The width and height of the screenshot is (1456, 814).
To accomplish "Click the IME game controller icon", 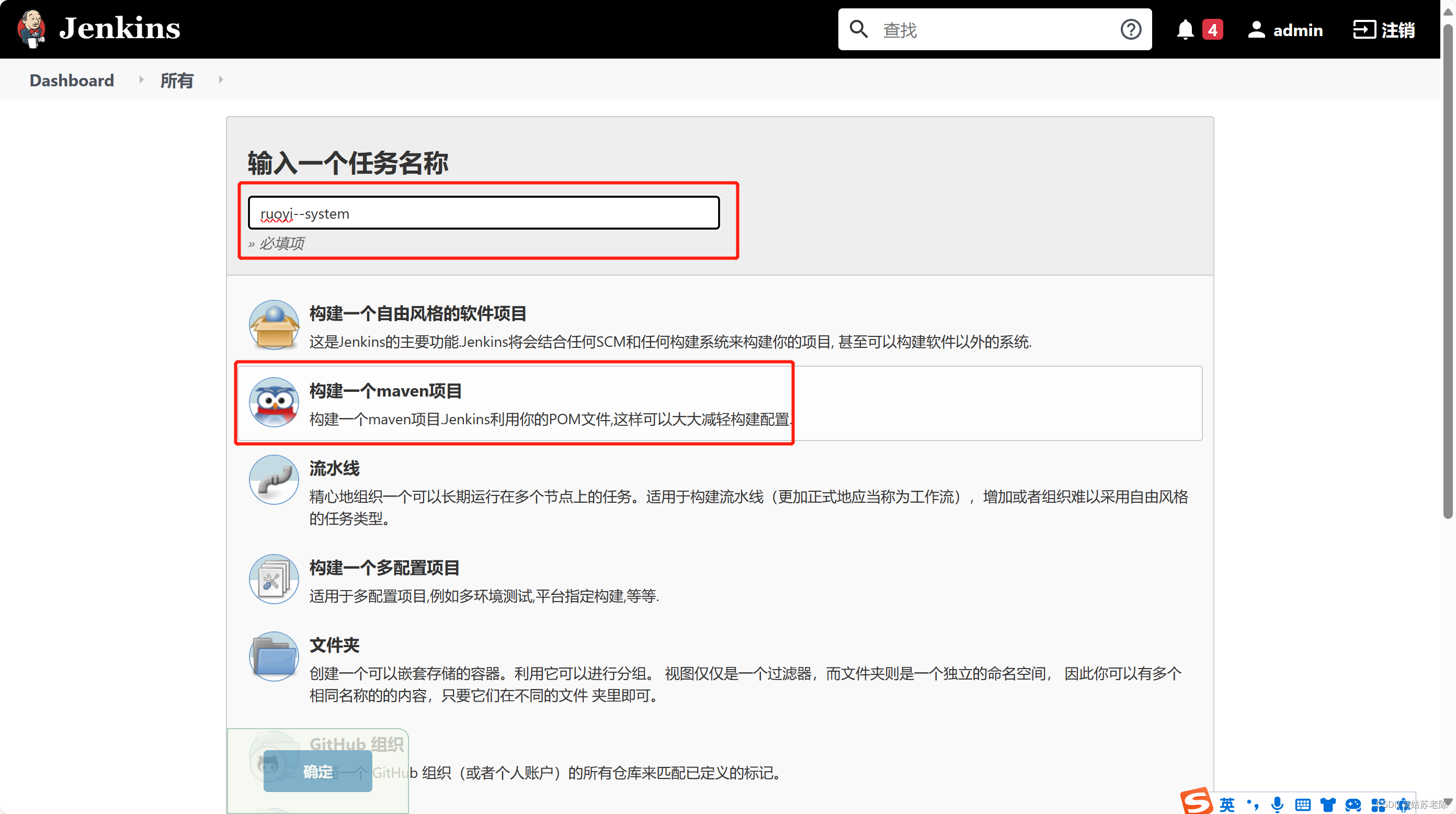I will coord(1353,805).
